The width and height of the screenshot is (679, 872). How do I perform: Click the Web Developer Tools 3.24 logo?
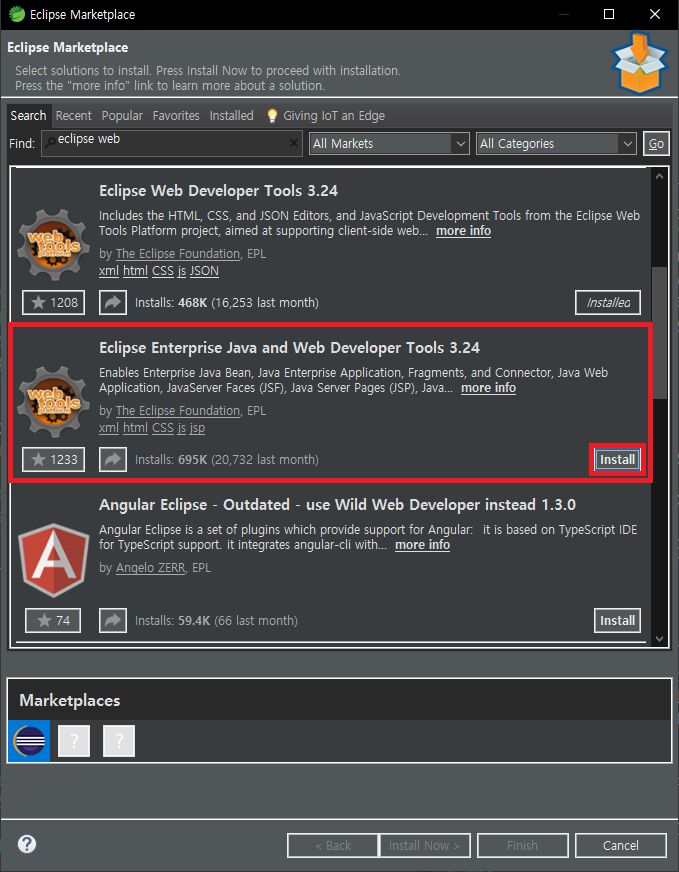(53, 245)
